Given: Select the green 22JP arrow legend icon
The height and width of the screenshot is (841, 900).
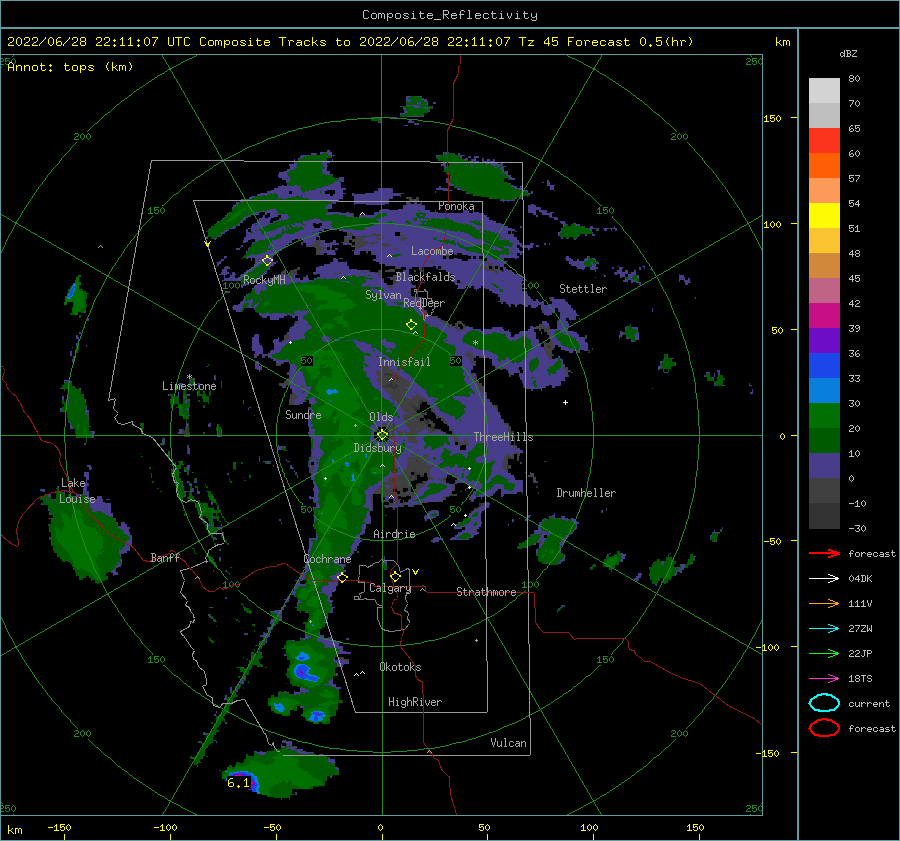Looking at the screenshot, I should click(824, 653).
